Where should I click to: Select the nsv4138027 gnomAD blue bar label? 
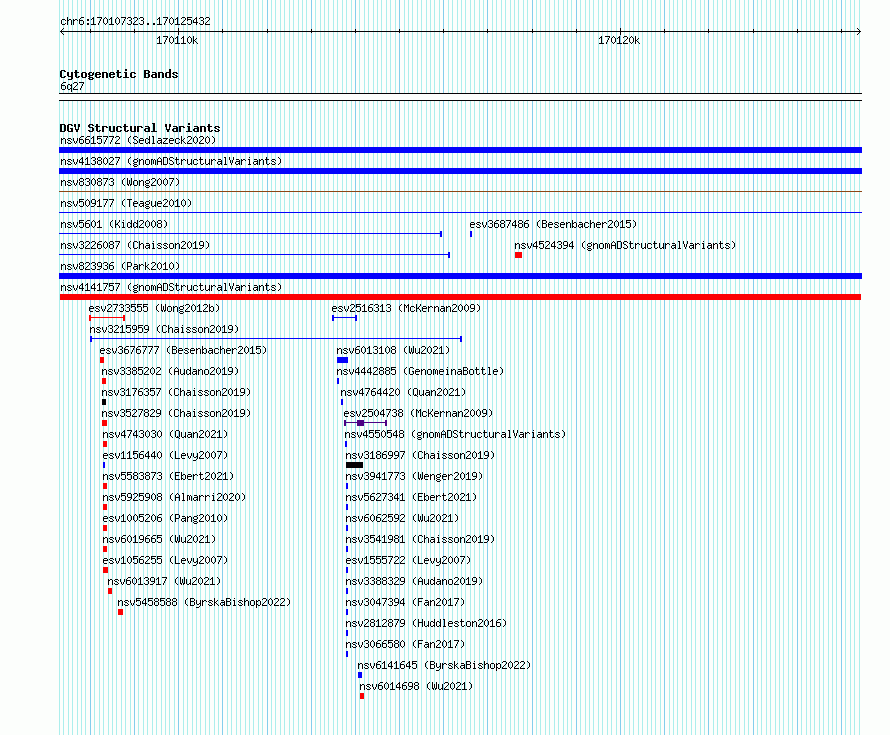171,161
